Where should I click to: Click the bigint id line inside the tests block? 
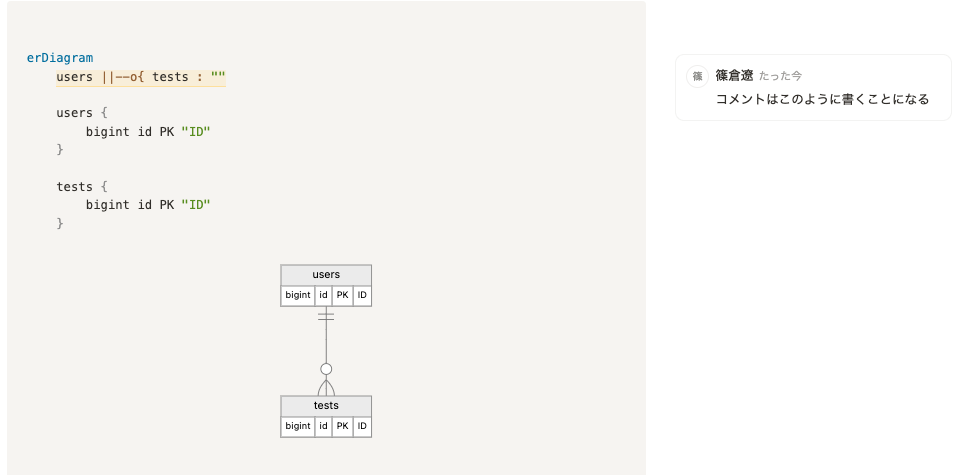pyautogui.click(x=148, y=205)
